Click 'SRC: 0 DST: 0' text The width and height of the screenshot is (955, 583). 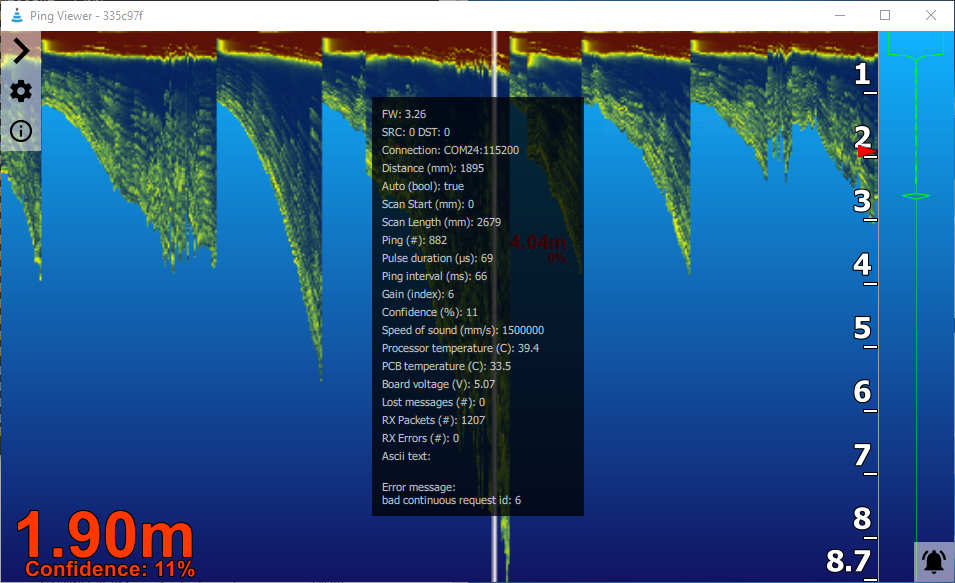[x=416, y=132]
